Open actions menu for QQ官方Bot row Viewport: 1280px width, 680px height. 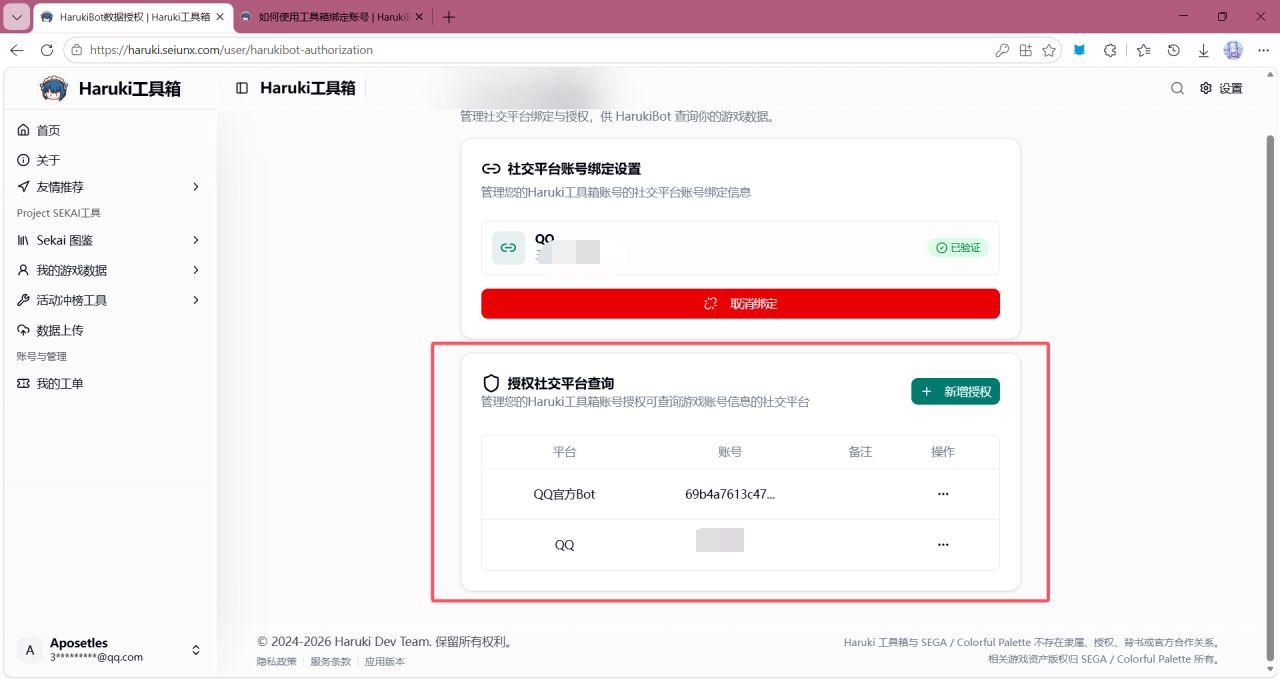[943, 494]
